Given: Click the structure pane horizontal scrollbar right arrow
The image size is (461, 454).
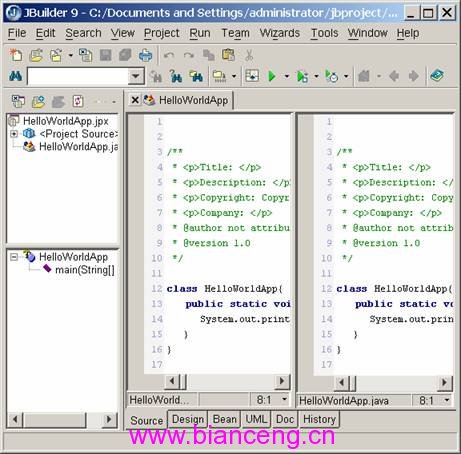Looking at the screenshot, I should [108, 419].
